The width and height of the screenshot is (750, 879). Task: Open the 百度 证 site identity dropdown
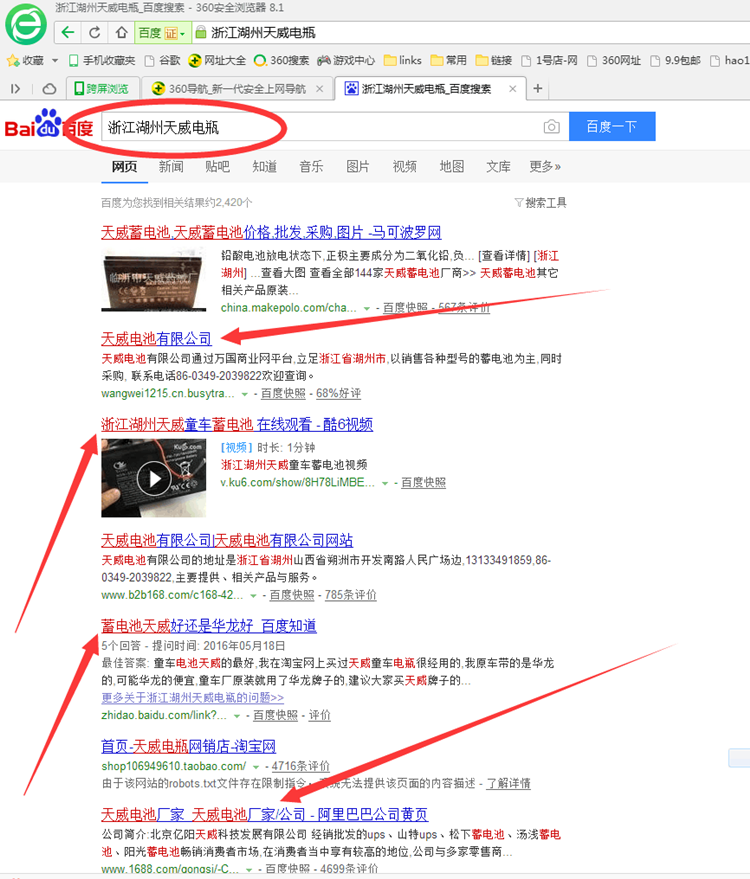162,33
